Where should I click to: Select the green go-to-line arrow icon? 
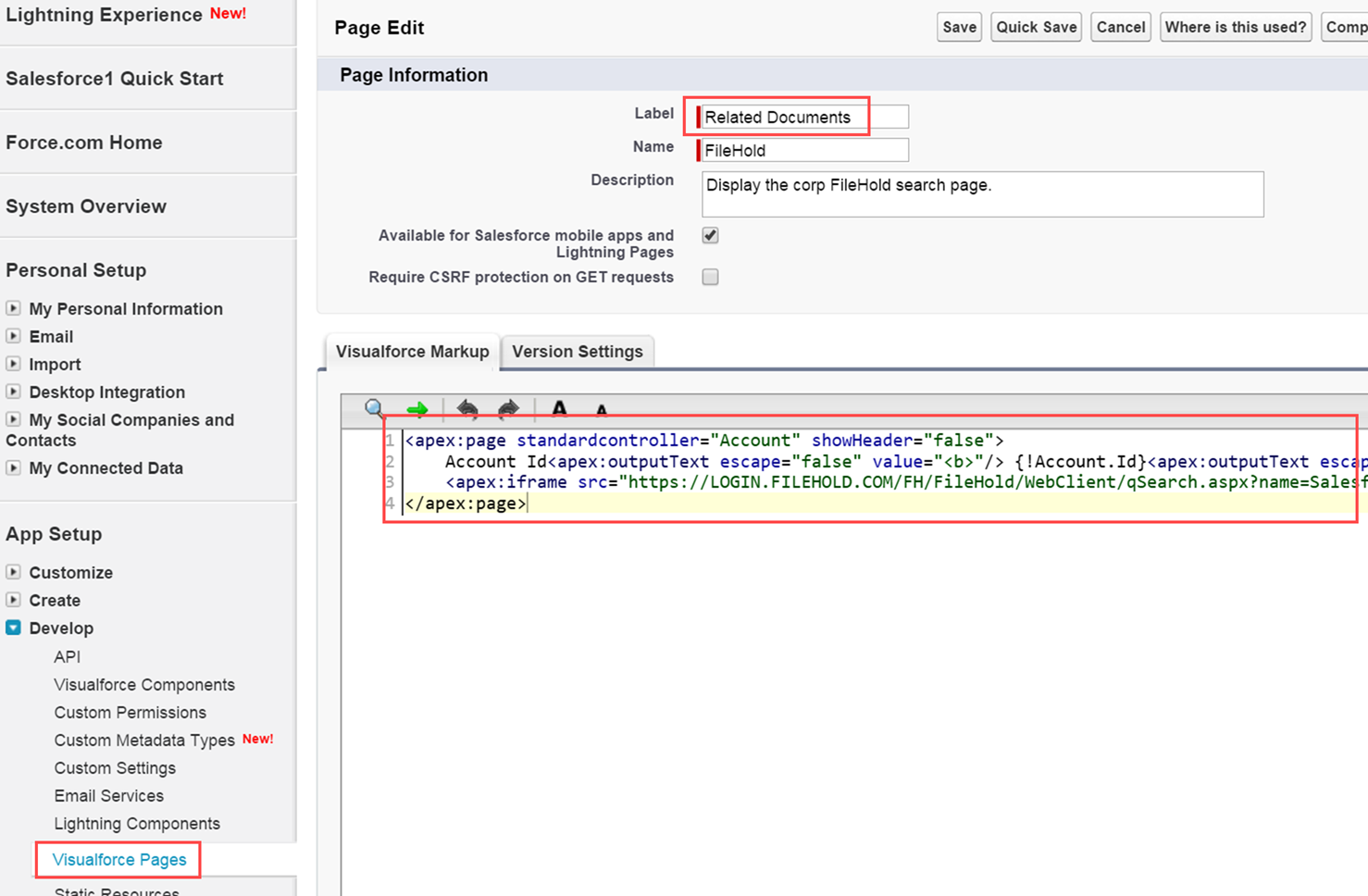click(x=417, y=408)
